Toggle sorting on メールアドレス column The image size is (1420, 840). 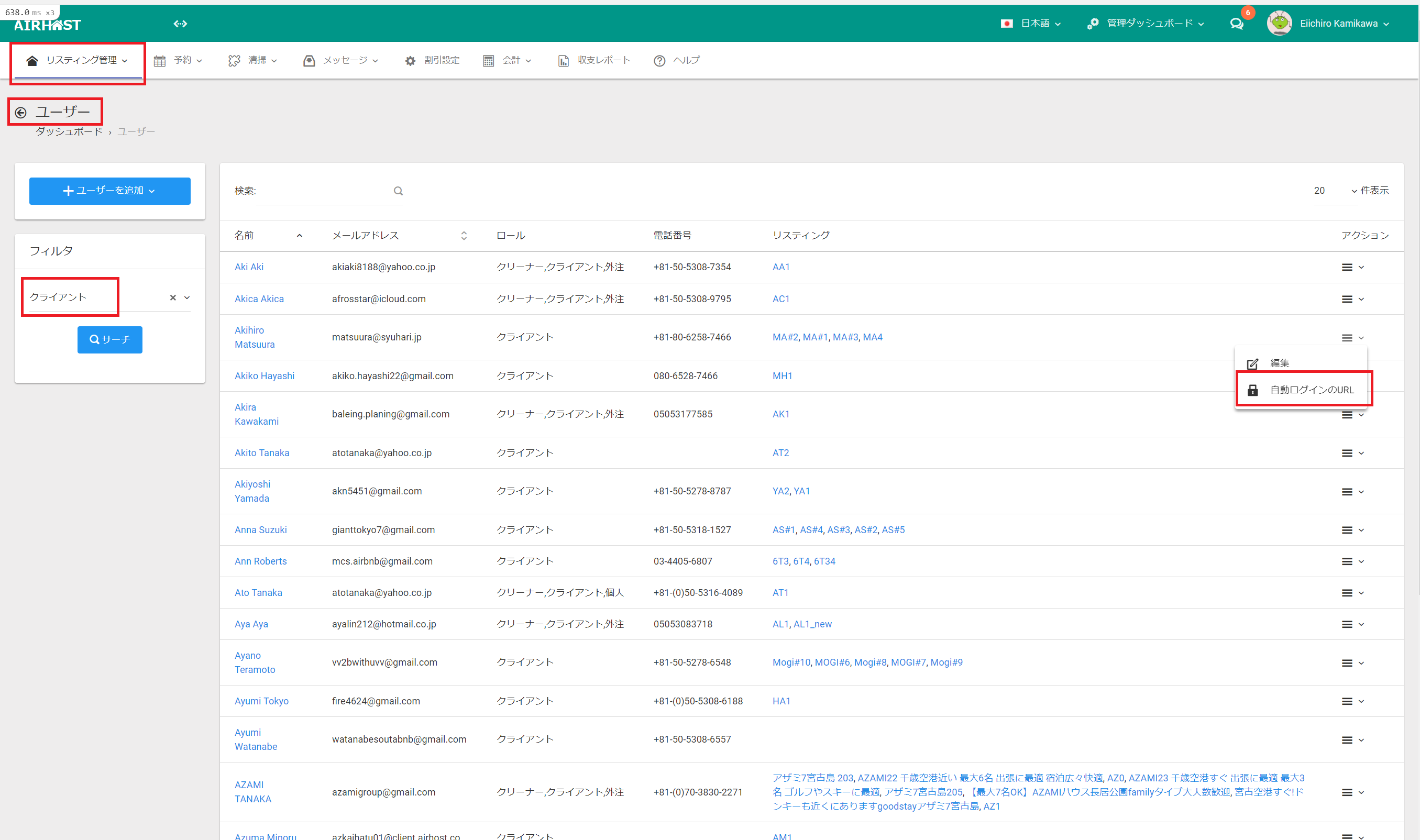(464, 236)
